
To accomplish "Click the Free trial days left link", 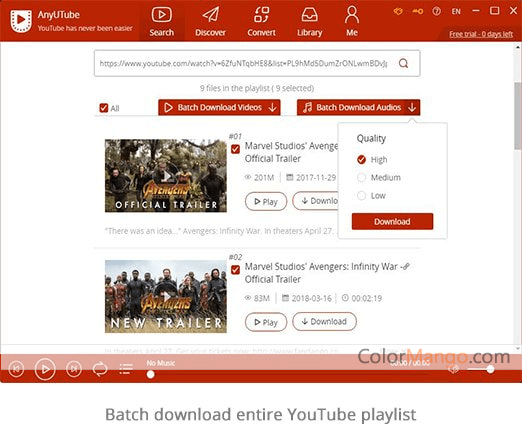I will click(x=481, y=34).
